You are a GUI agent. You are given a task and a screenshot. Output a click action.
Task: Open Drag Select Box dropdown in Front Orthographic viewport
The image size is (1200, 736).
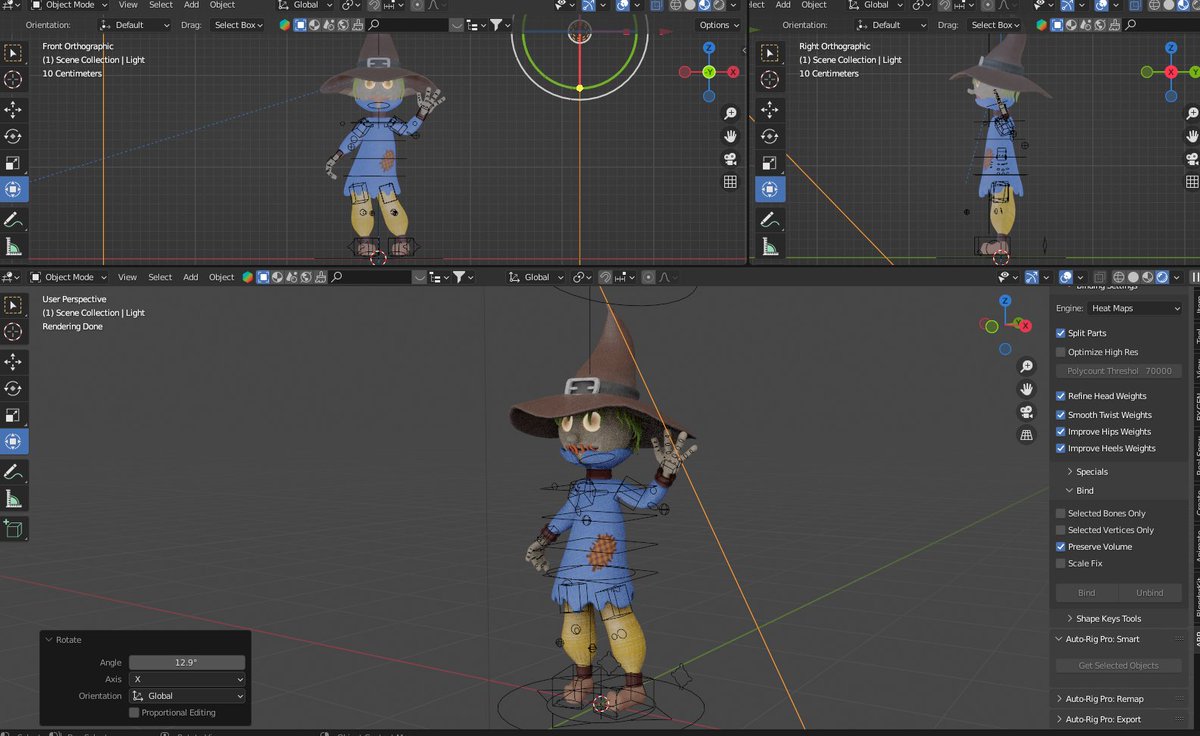pyautogui.click(x=239, y=25)
